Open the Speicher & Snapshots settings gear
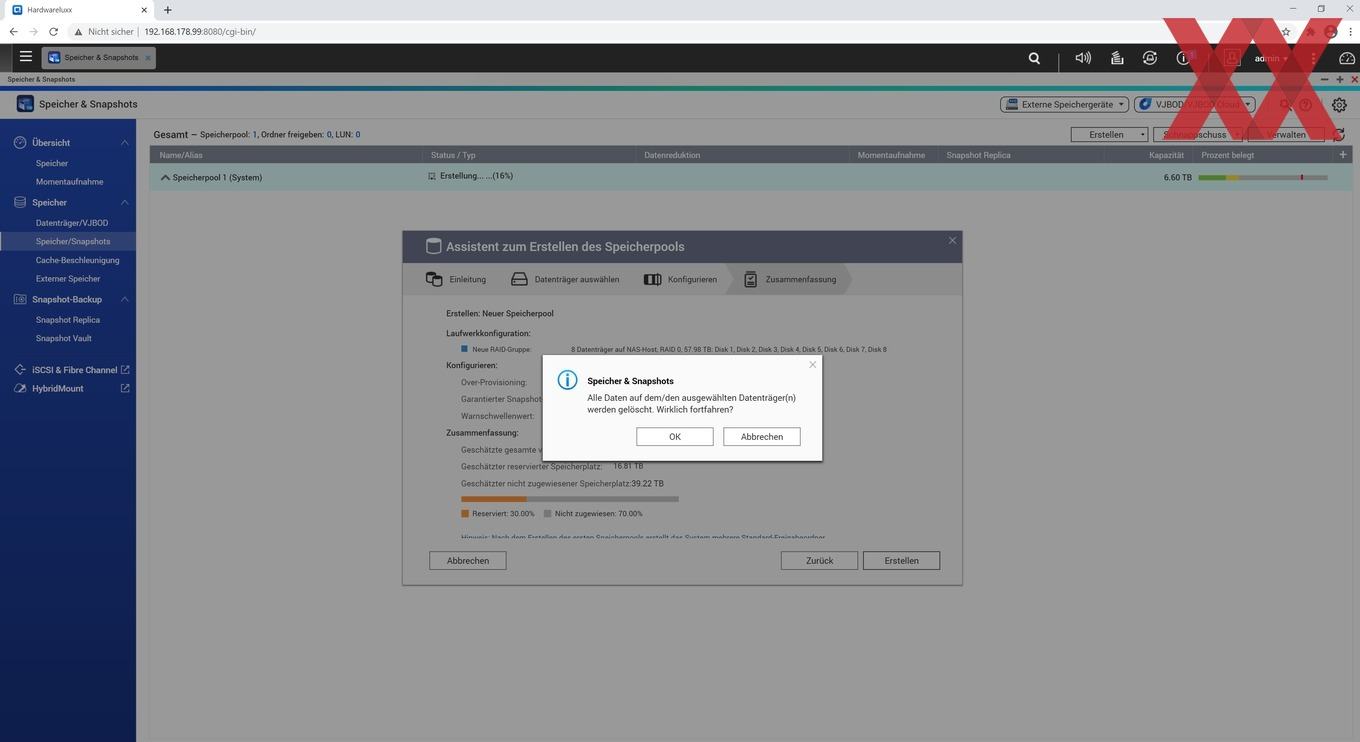The image size is (1360, 742). pos(1339,105)
